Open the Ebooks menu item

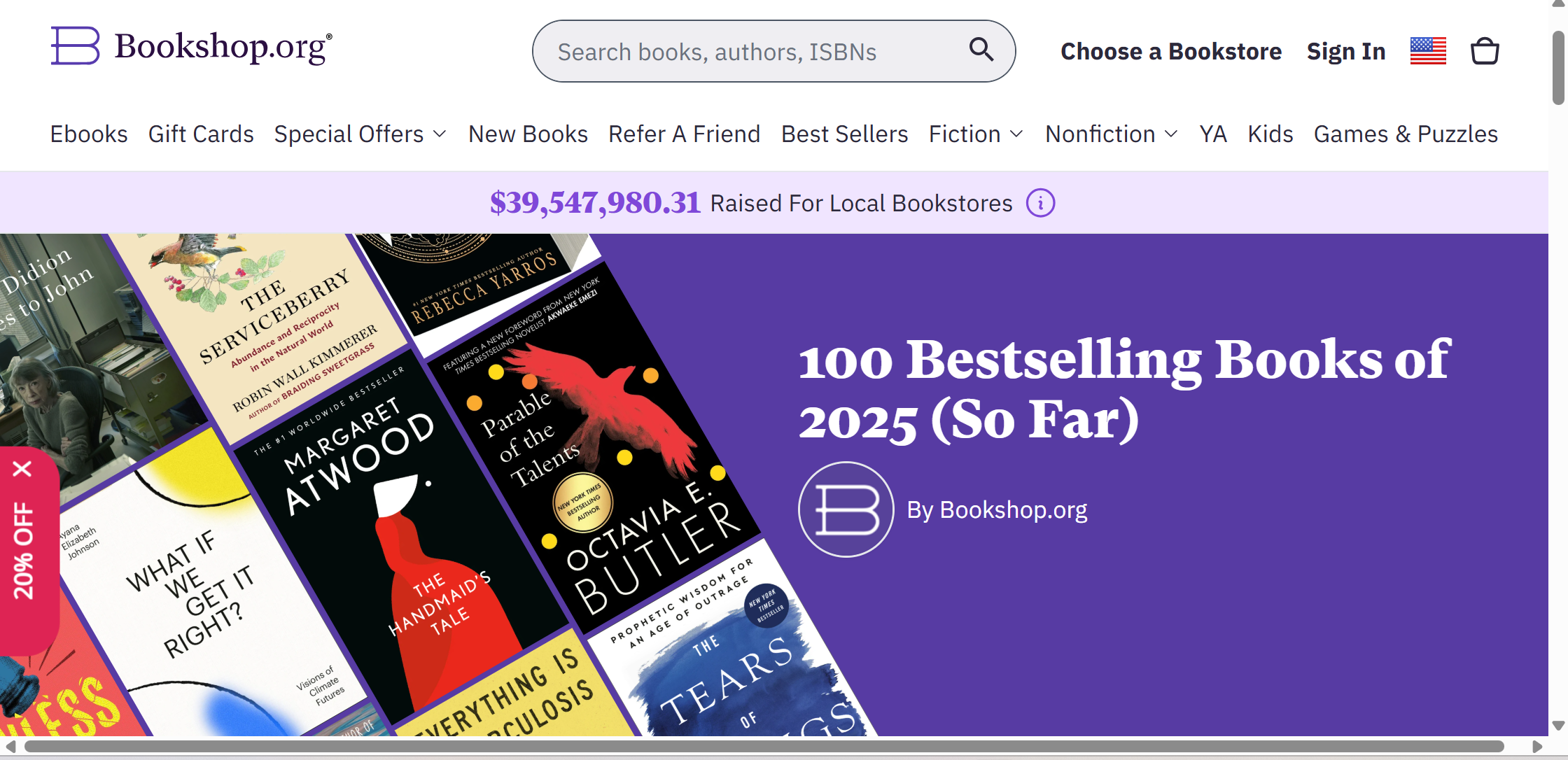tap(89, 134)
